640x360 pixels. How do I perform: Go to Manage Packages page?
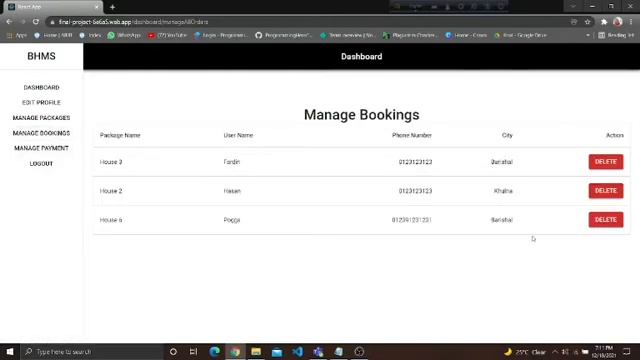coord(41,118)
